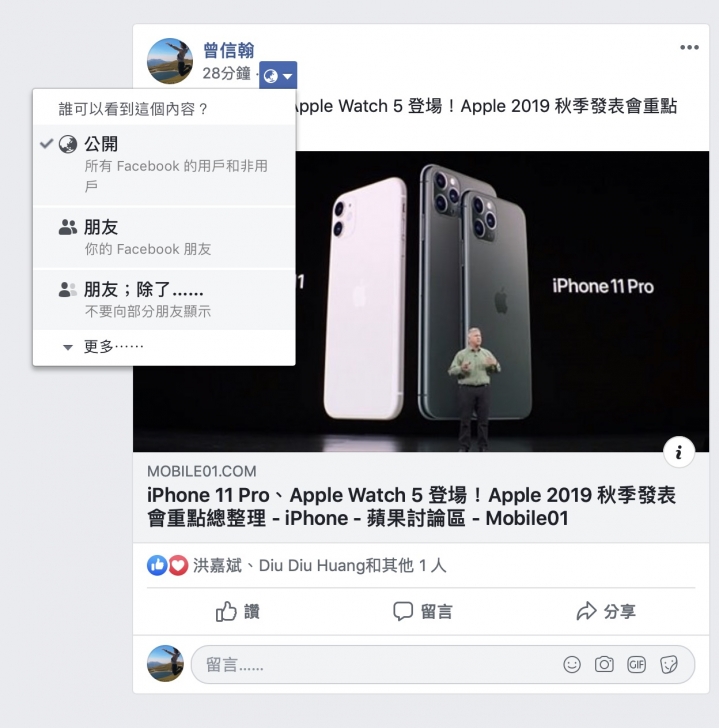Click the thumbs-up 讚 like button
Image resolution: width=719 pixels, height=728 pixels.
pos(237,611)
